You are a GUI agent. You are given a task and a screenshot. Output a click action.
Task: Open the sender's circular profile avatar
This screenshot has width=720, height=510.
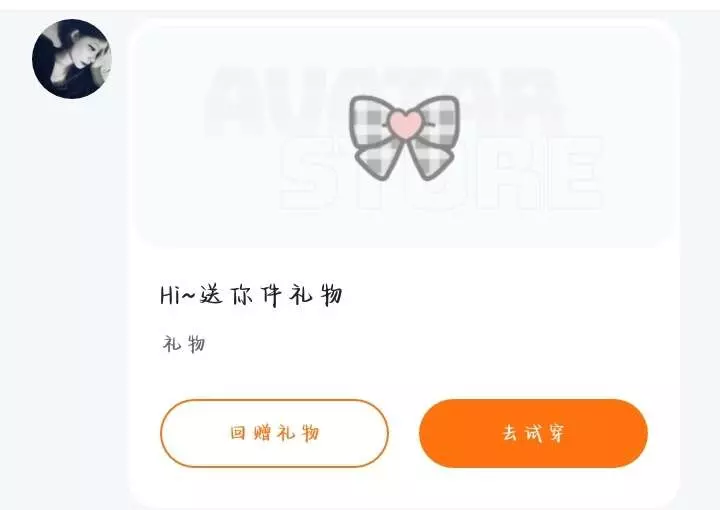click(72, 59)
